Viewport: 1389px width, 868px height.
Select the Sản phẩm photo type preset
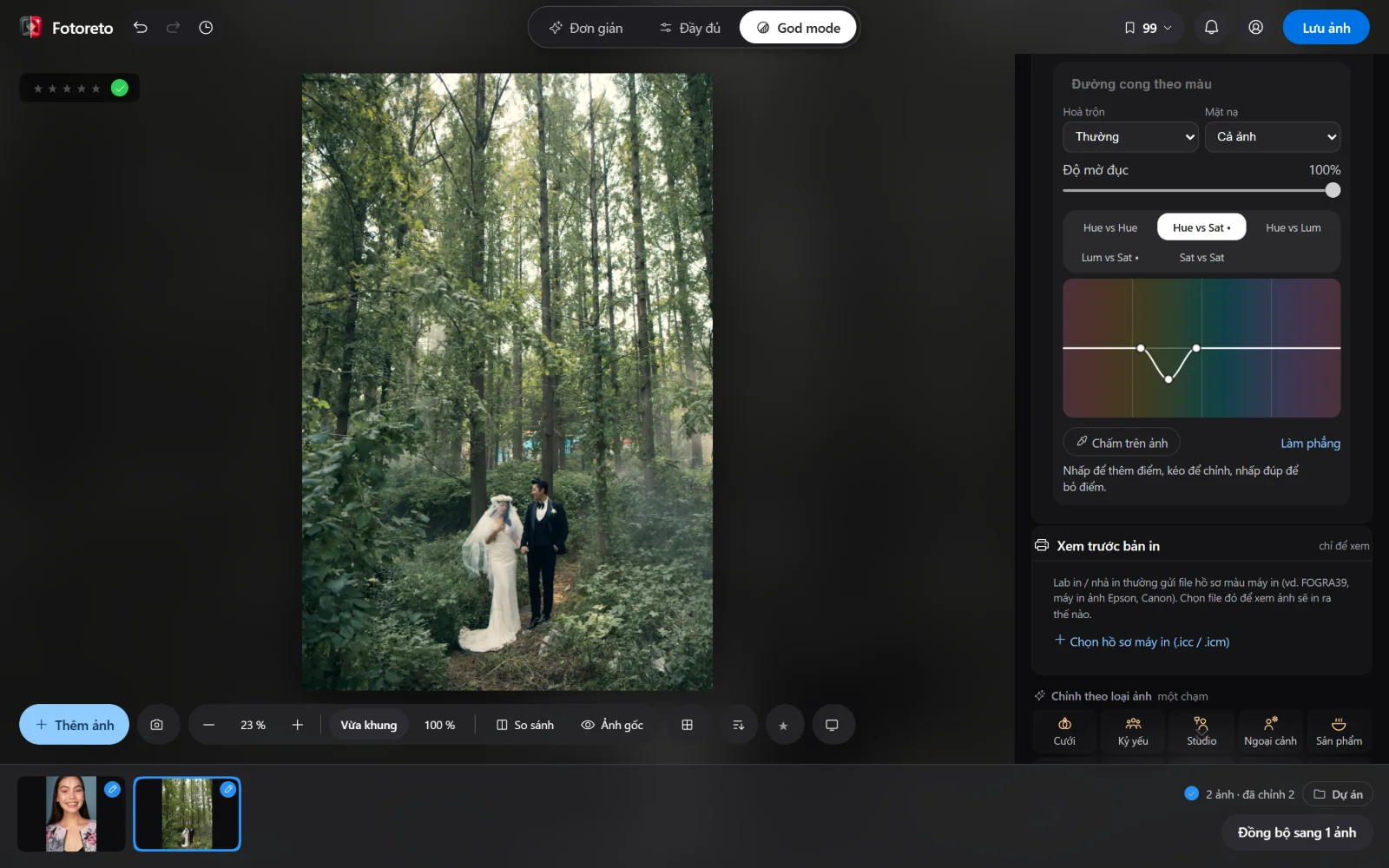point(1339,732)
